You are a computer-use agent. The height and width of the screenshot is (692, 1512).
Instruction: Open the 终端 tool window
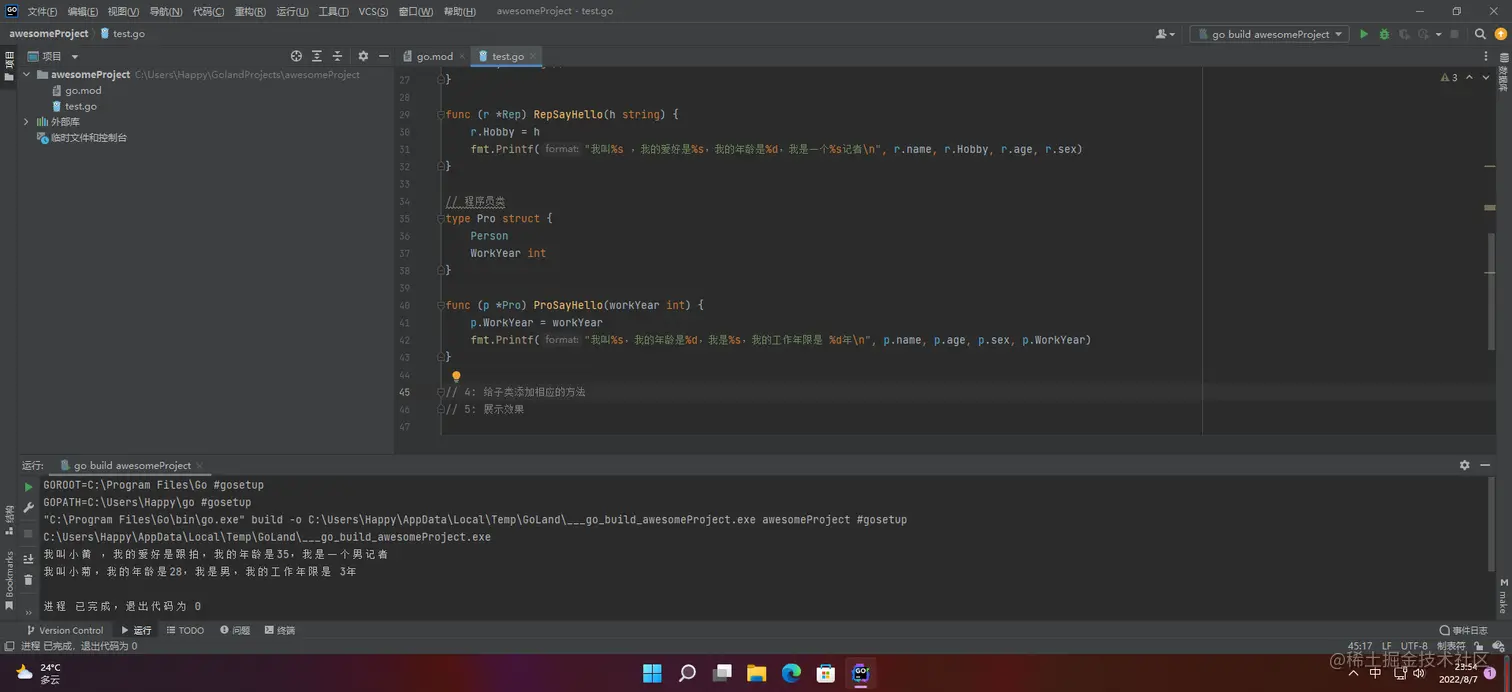click(x=280, y=630)
